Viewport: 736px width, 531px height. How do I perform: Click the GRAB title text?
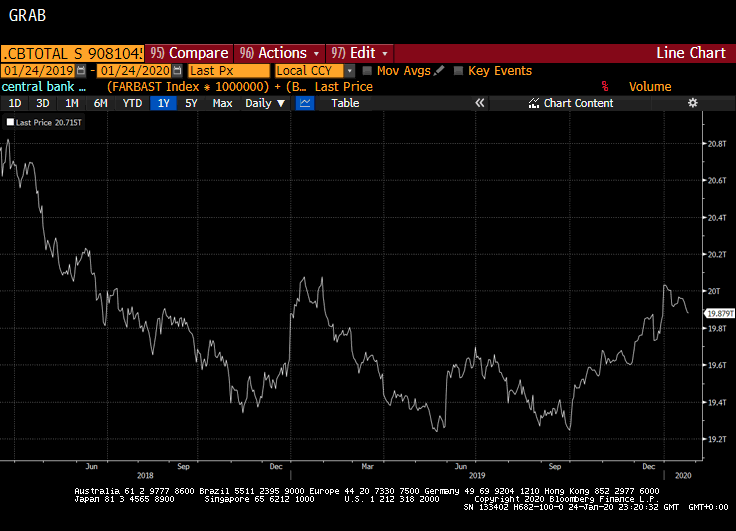pos(27,15)
